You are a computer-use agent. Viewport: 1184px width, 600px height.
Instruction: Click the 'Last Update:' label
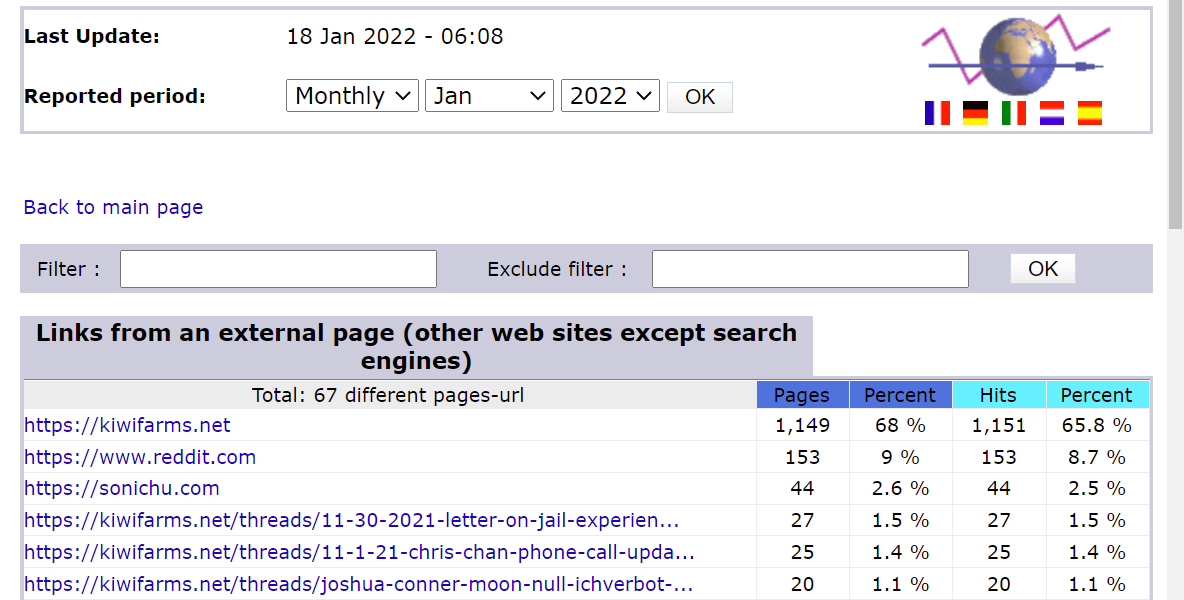click(x=92, y=36)
